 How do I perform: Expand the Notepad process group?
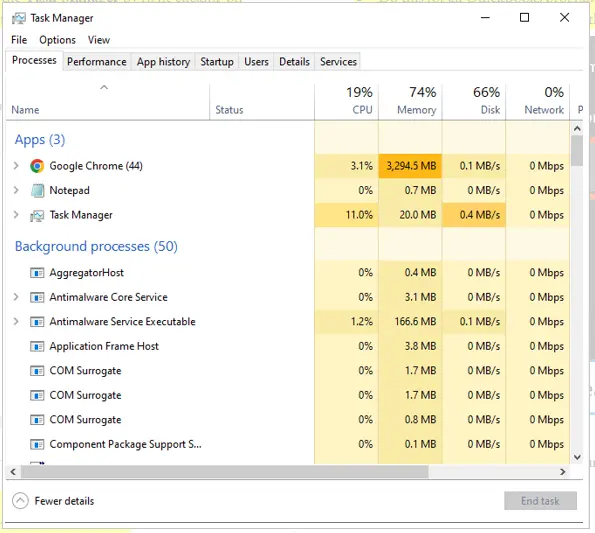(x=16, y=190)
